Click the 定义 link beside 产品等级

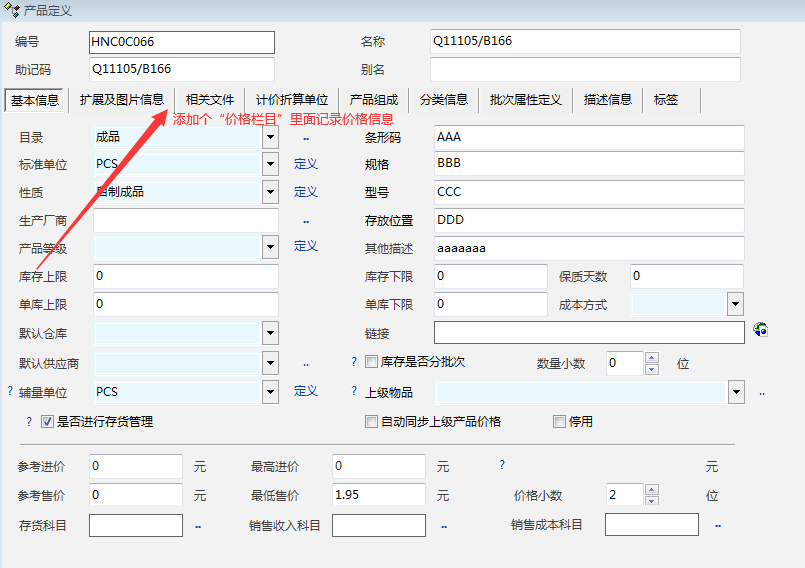point(305,246)
